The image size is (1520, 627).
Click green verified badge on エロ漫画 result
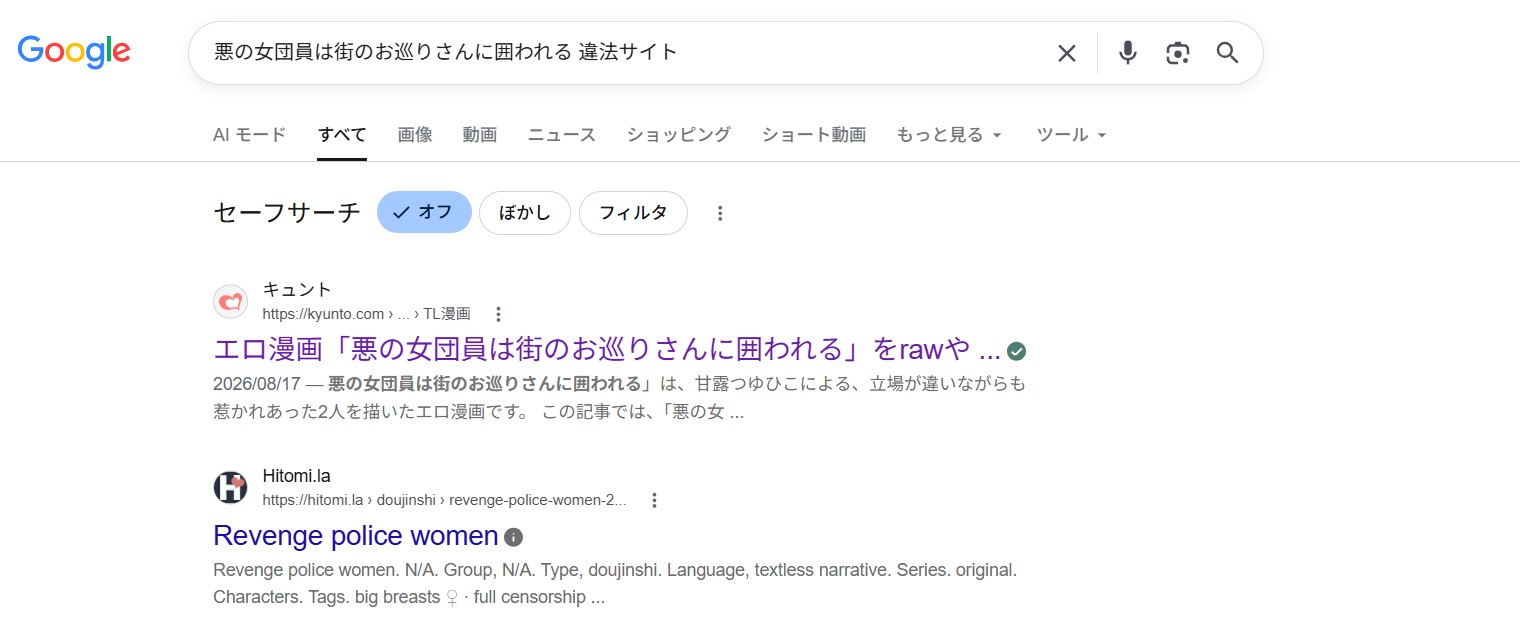click(1017, 351)
